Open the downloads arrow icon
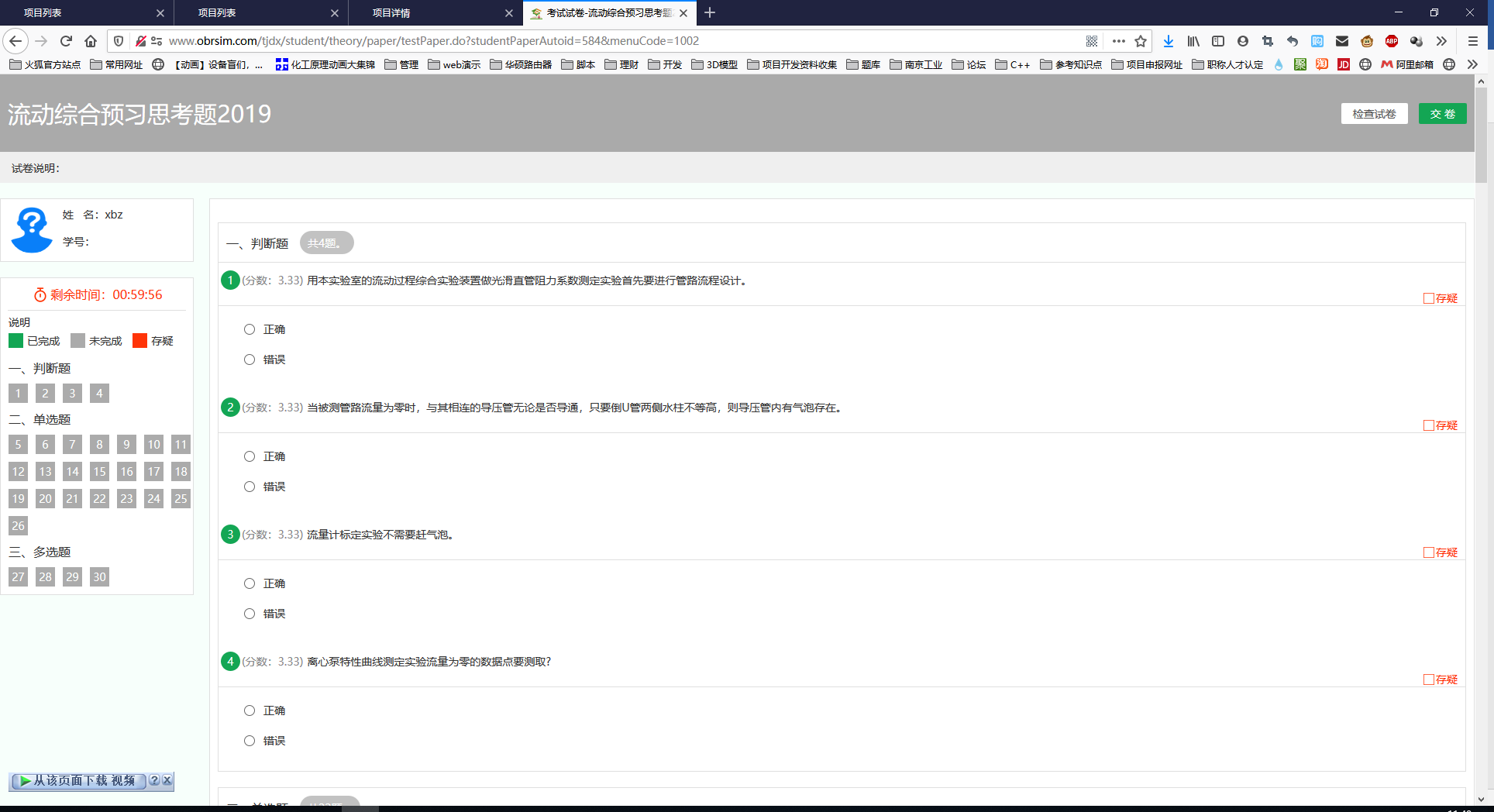 [x=1169, y=41]
